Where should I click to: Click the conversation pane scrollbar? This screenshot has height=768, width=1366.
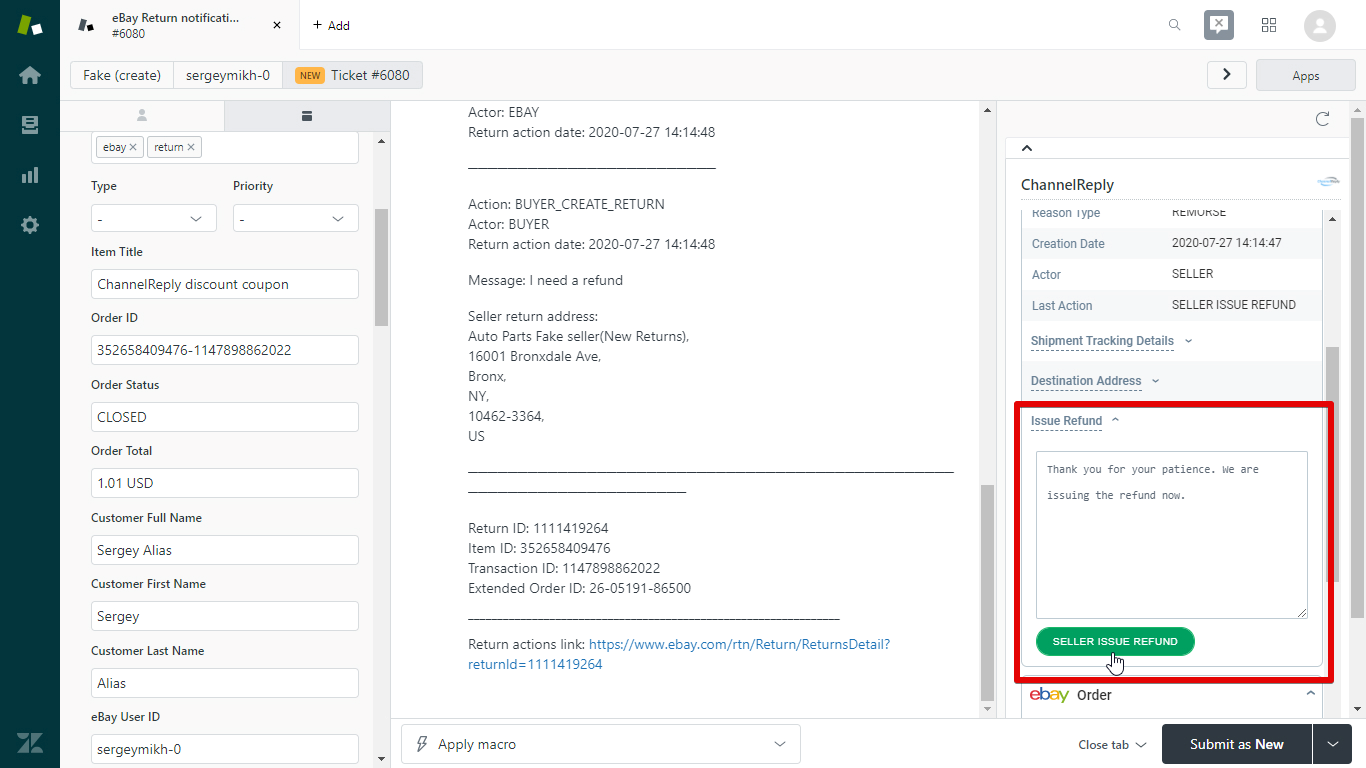[x=988, y=592]
